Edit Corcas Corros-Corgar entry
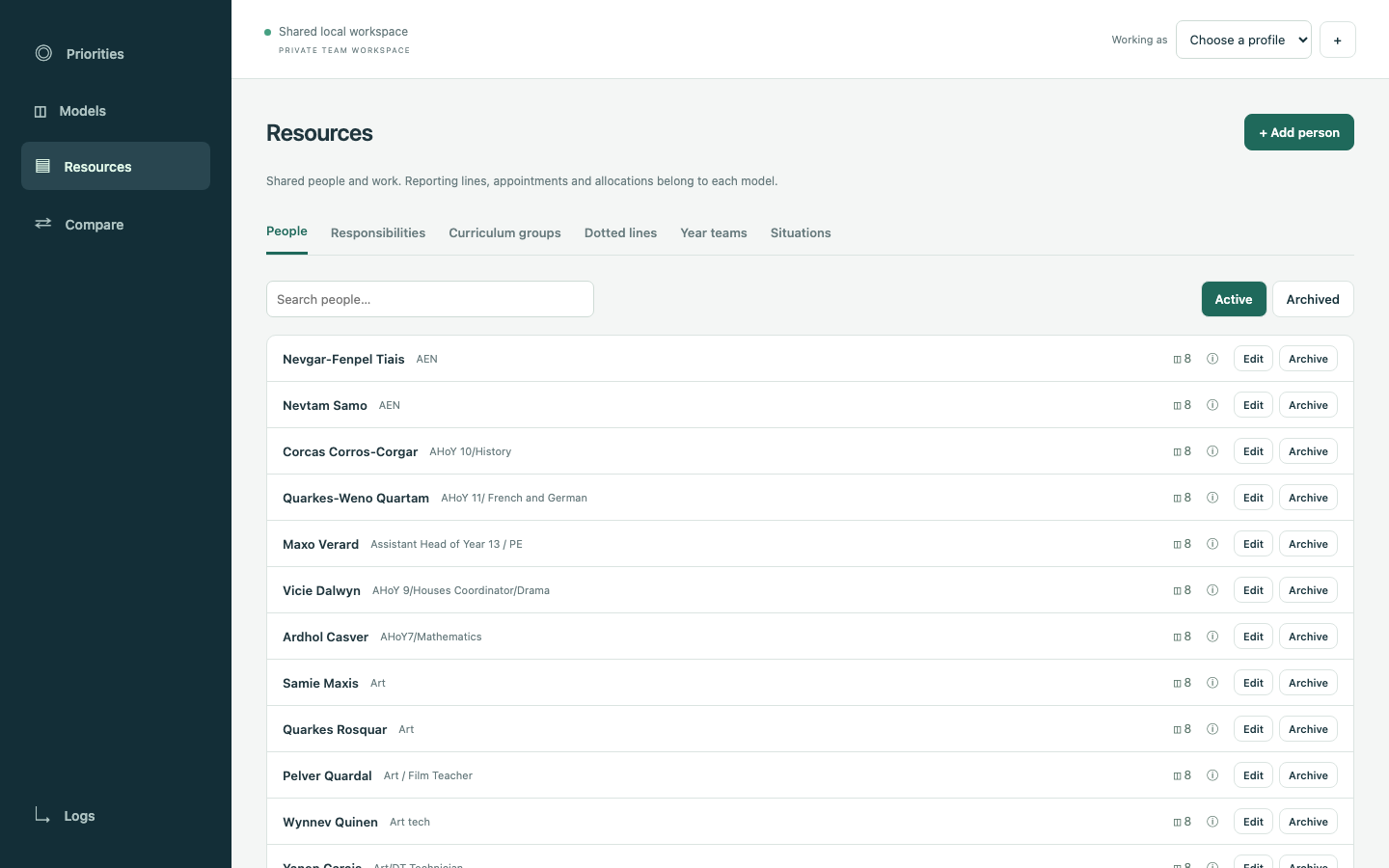Viewport: 1389px width, 868px height. 1253,451
